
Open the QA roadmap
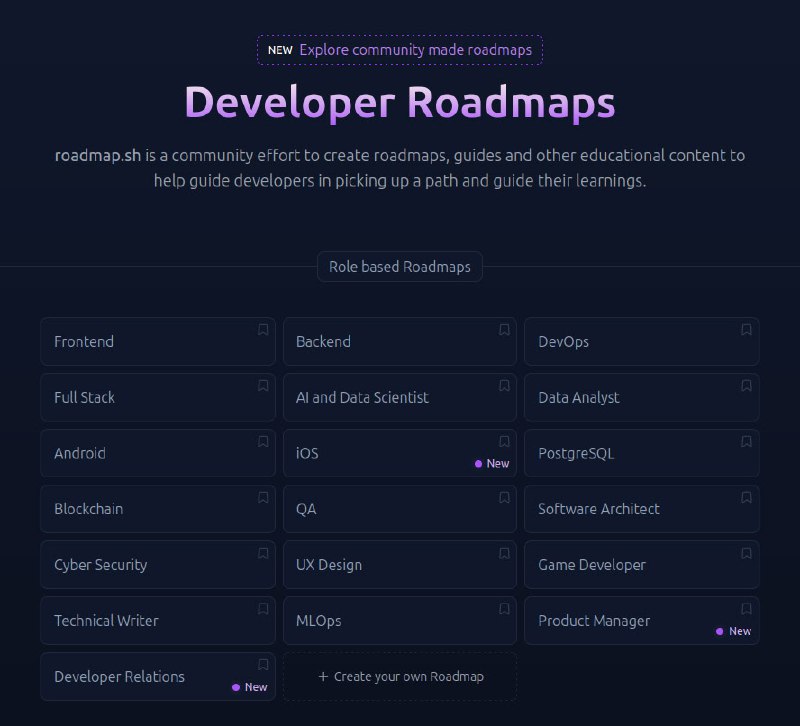399,509
